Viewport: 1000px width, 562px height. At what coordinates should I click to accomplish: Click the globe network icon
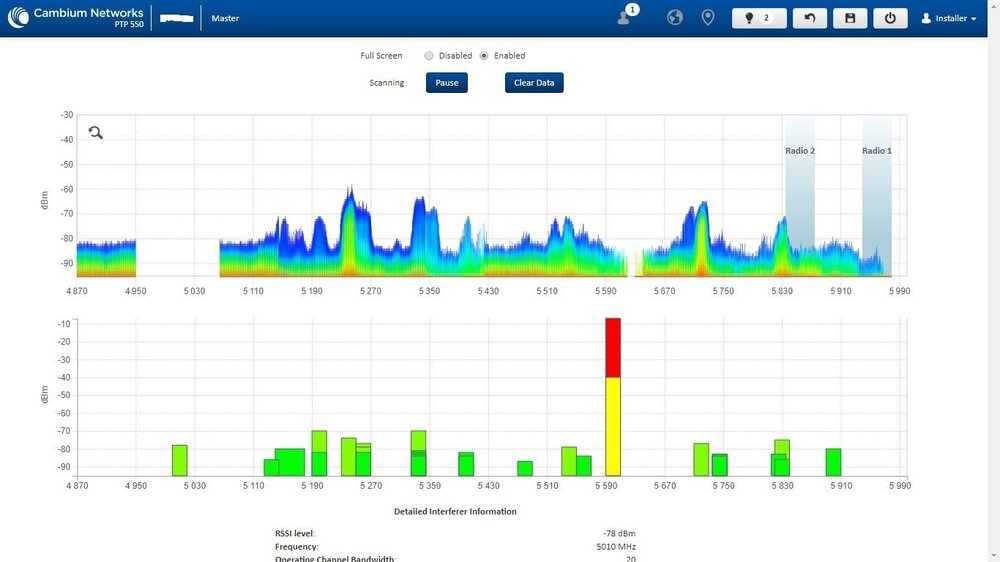675,18
